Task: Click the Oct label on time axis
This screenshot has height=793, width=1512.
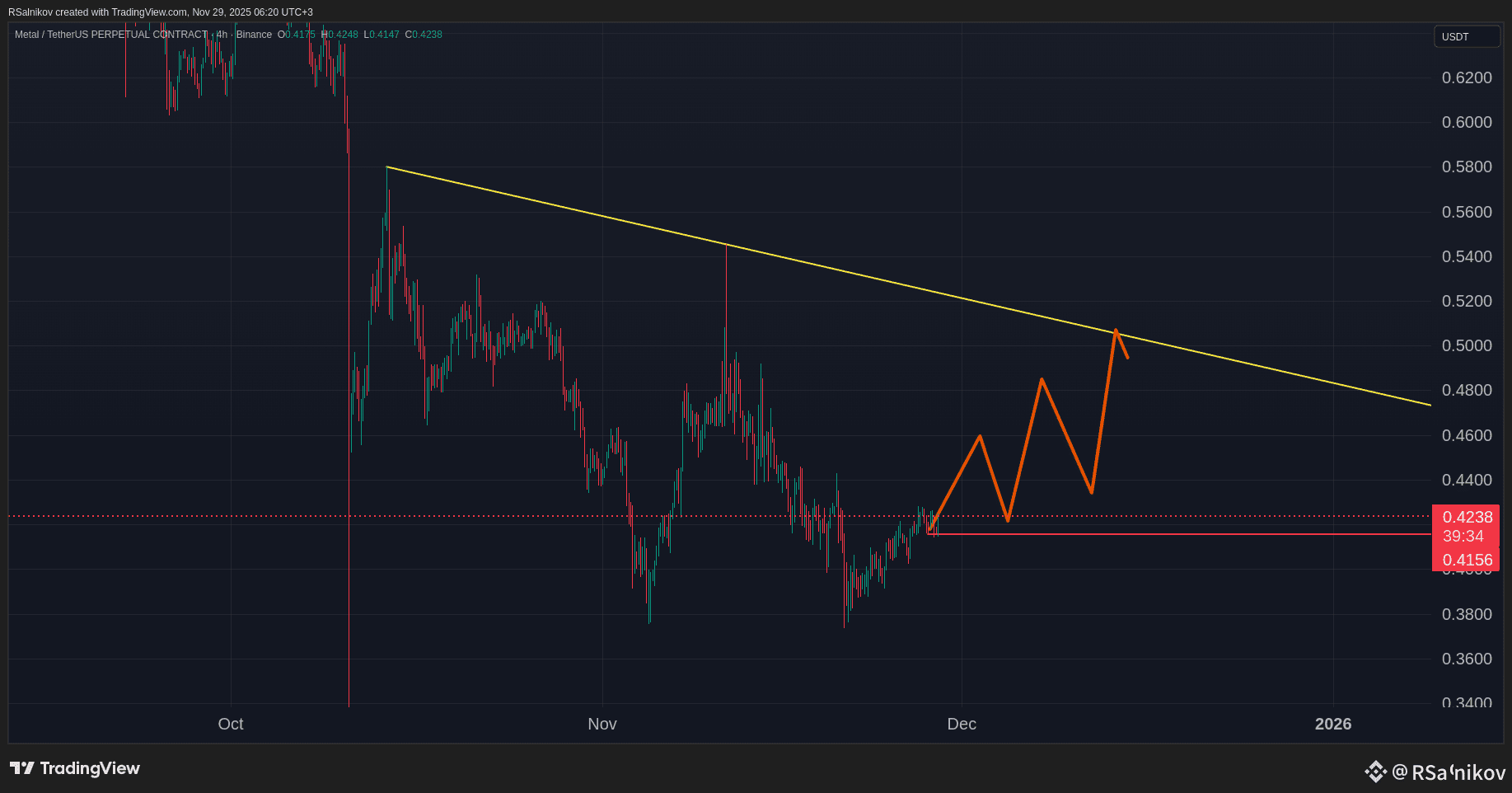Action: 231,724
